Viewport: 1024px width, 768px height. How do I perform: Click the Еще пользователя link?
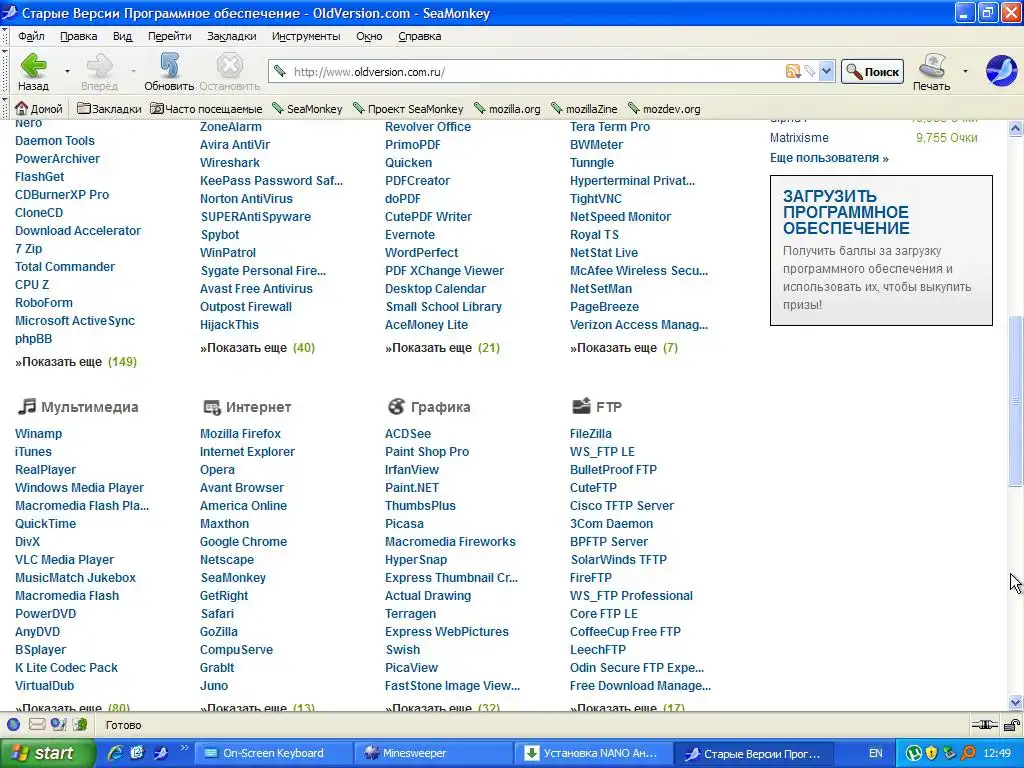tap(829, 157)
